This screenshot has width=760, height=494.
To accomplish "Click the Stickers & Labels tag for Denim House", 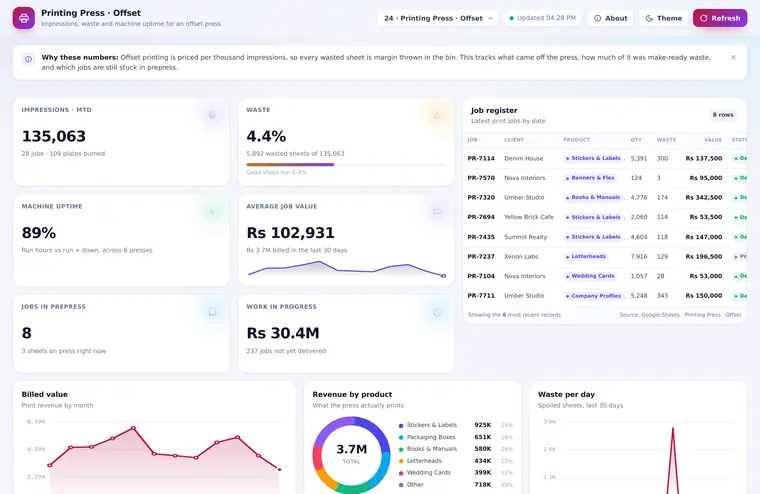I will tap(593, 158).
